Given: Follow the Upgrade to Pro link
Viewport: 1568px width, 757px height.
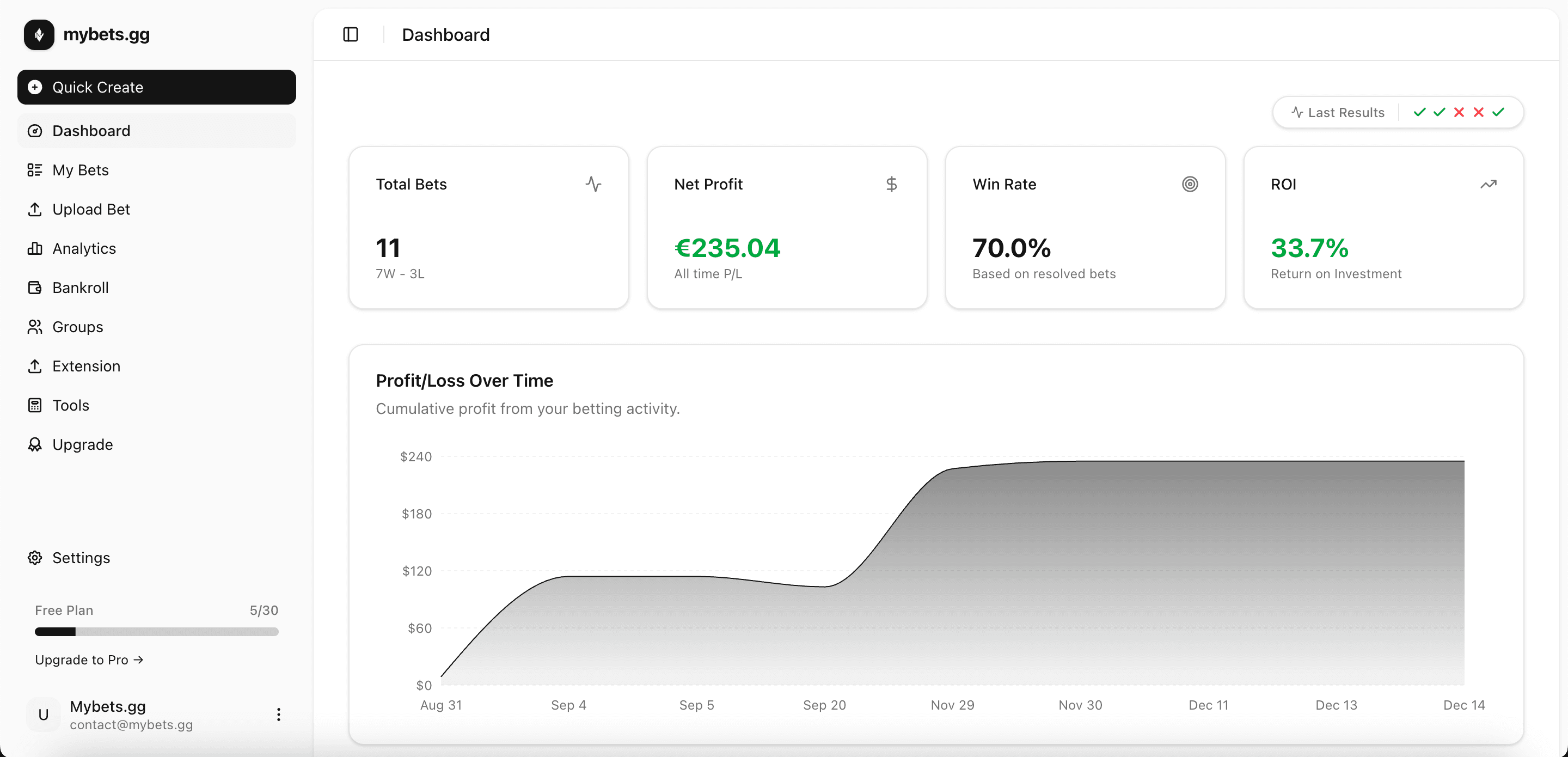Looking at the screenshot, I should click(x=89, y=660).
